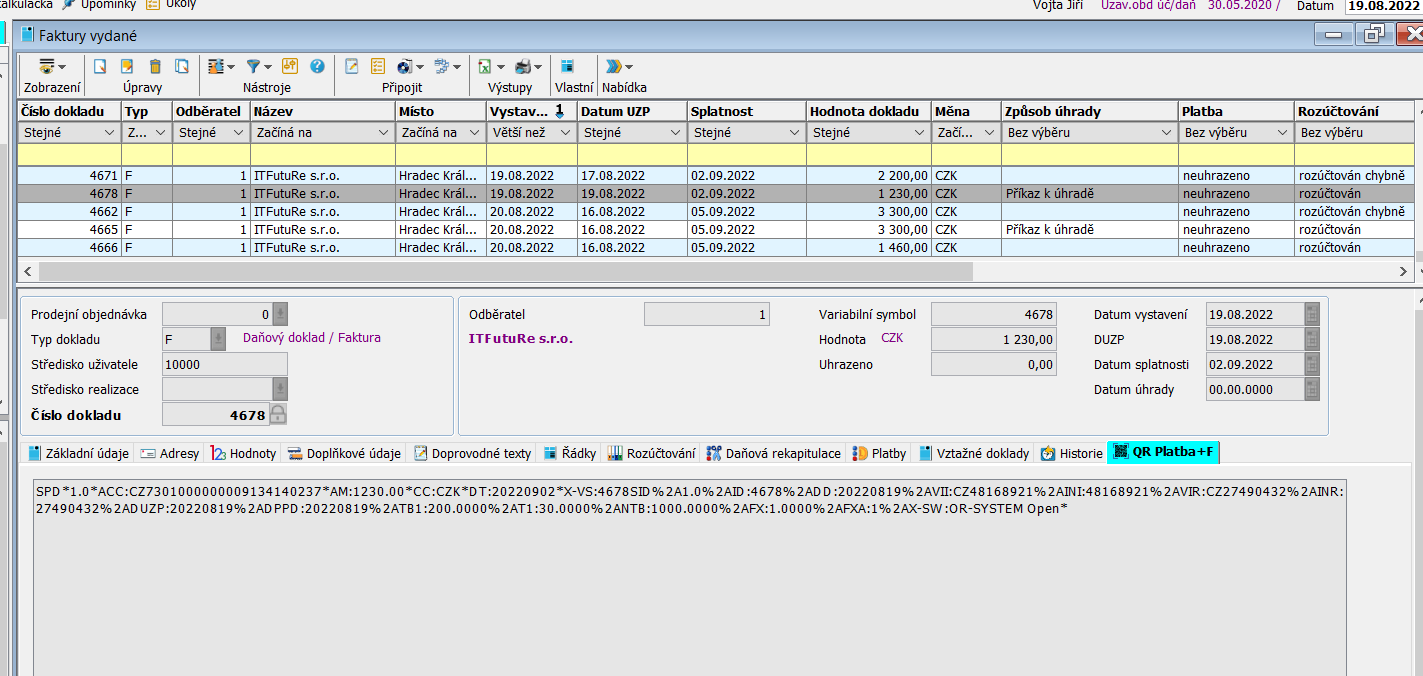Click the Vlastní toolbar icon

tap(567, 67)
